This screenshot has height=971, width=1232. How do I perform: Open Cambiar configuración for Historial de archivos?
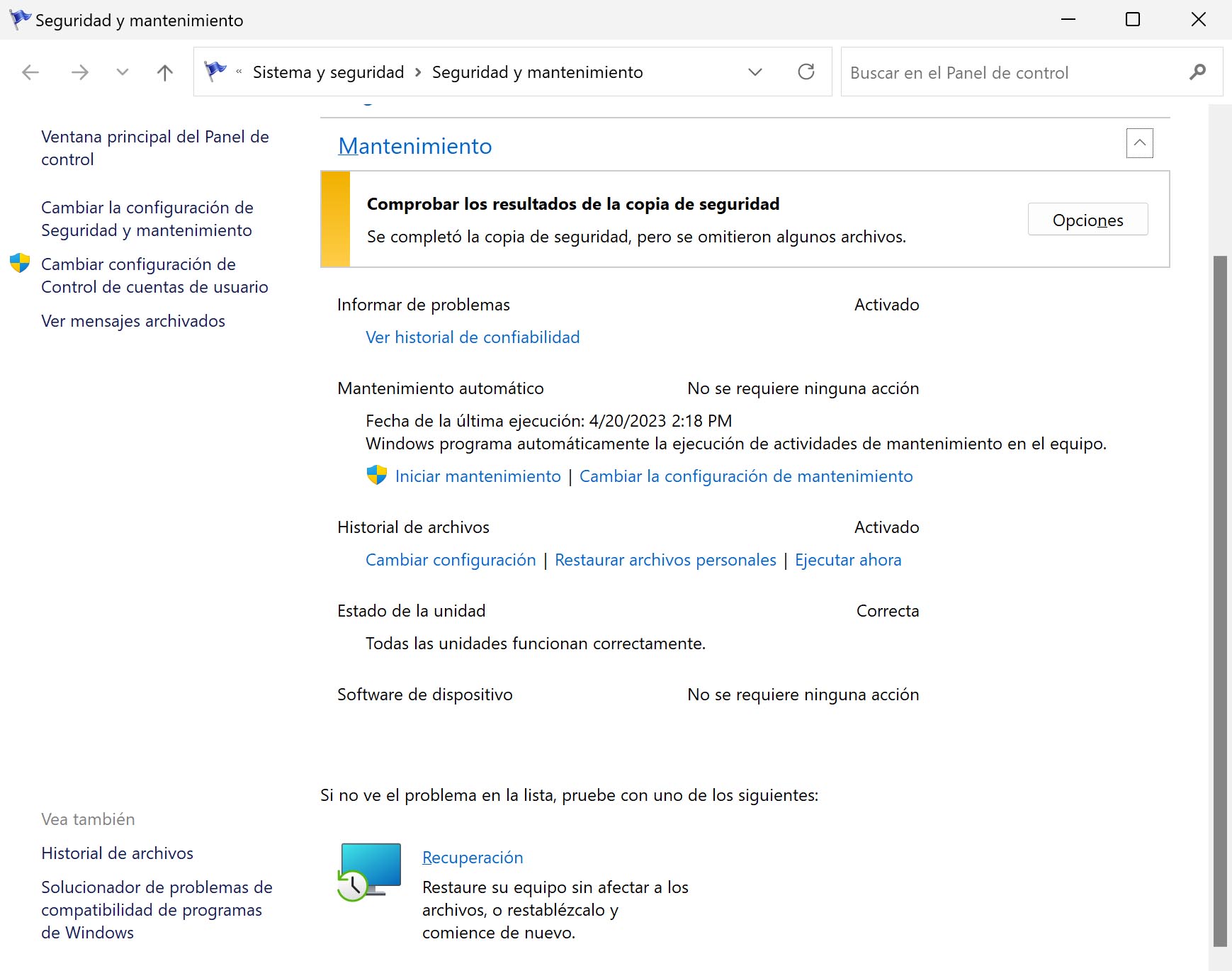tap(451, 560)
